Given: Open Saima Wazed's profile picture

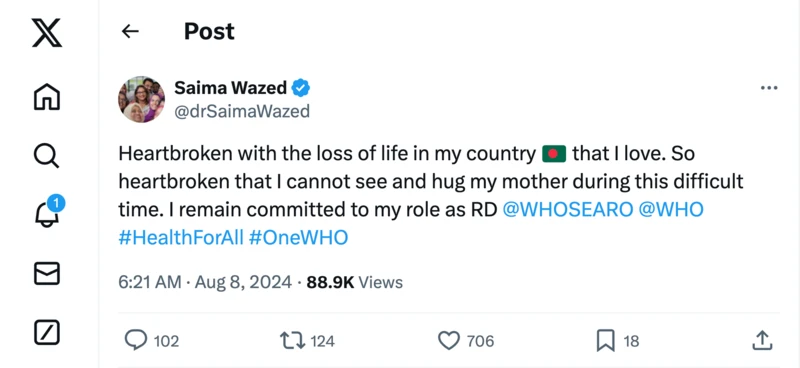Looking at the screenshot, I should pos(141,99).
